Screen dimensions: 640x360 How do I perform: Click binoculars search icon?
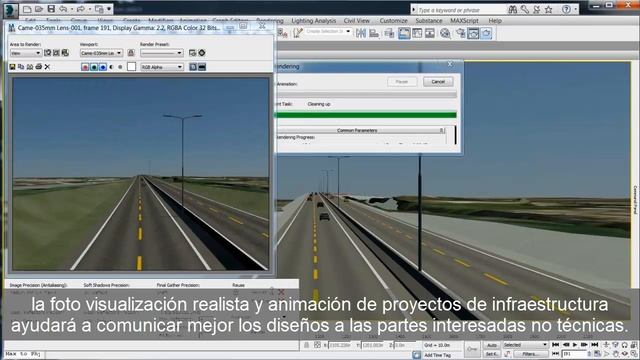pos(513,9)
